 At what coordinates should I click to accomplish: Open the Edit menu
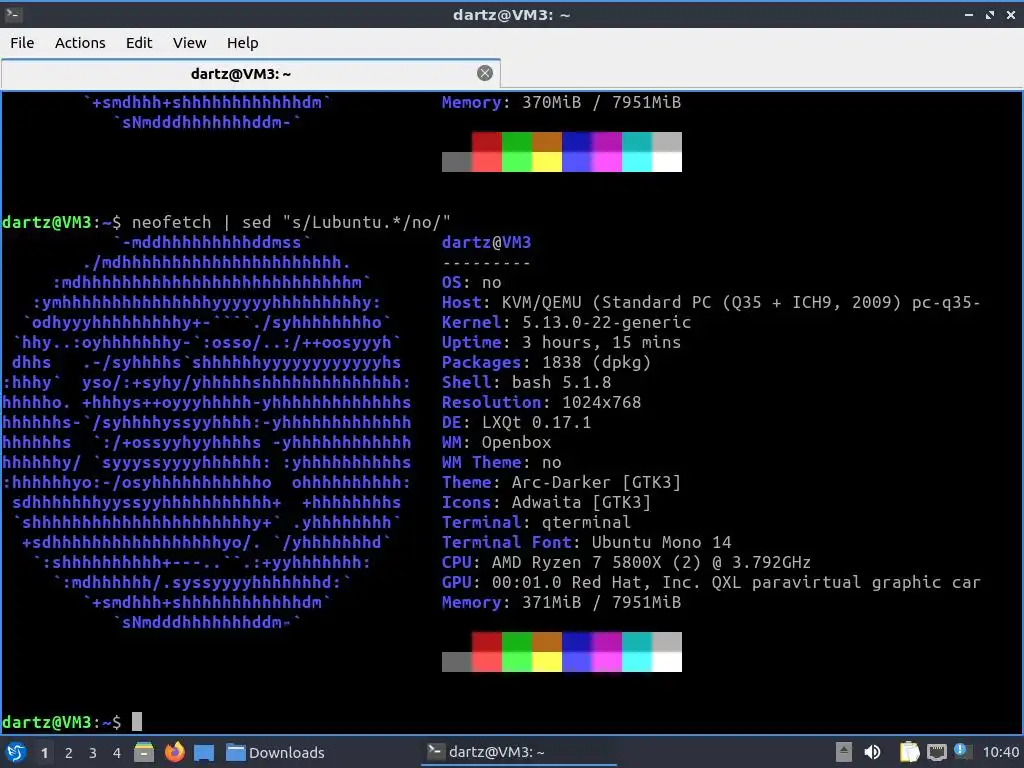[138, 43]
